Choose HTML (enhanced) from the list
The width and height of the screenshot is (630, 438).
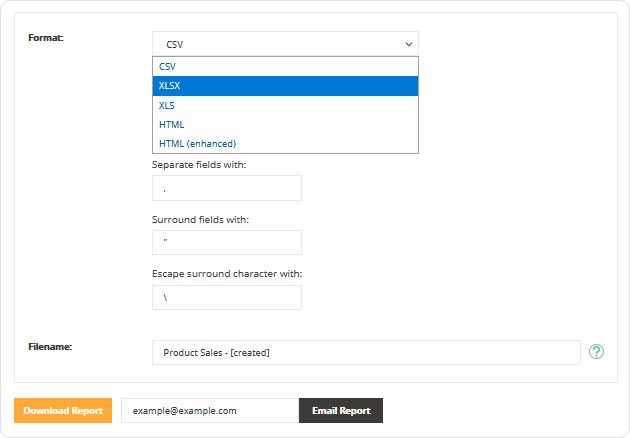tap(284, 144)
